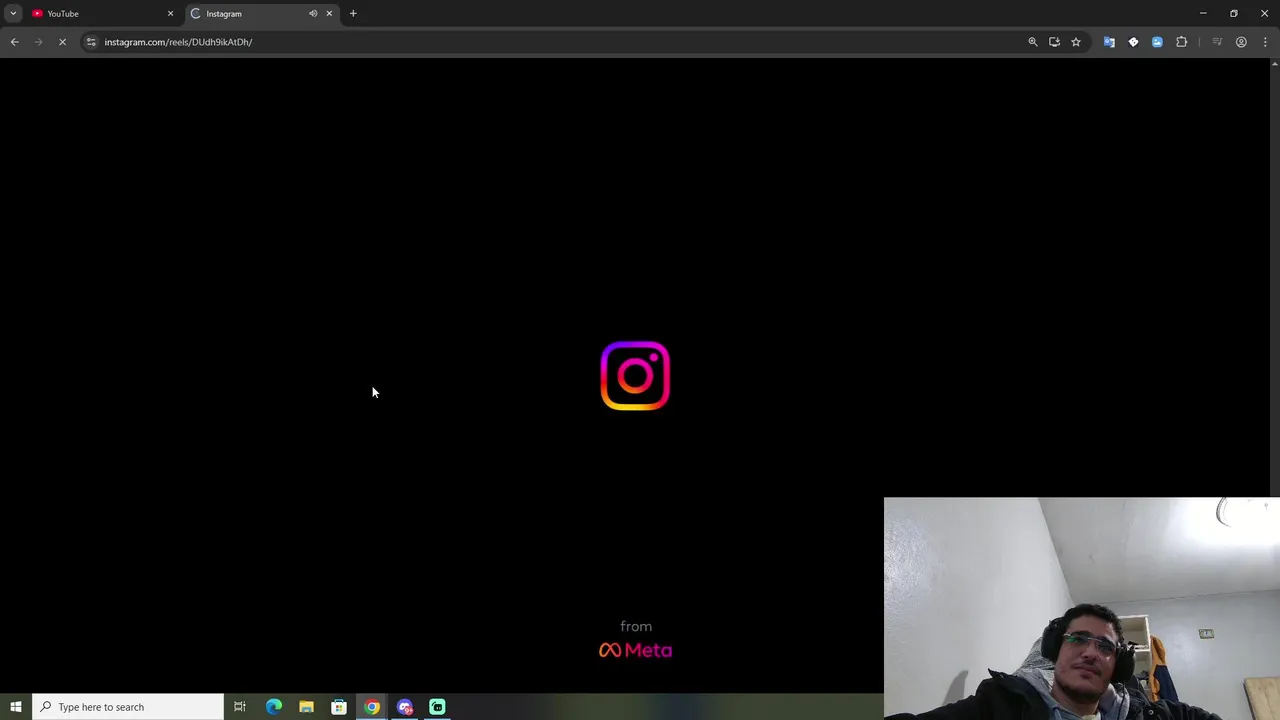View site information icon in address bar
The width and height of the screenshot is (1280, 720).
pos(90,42)
